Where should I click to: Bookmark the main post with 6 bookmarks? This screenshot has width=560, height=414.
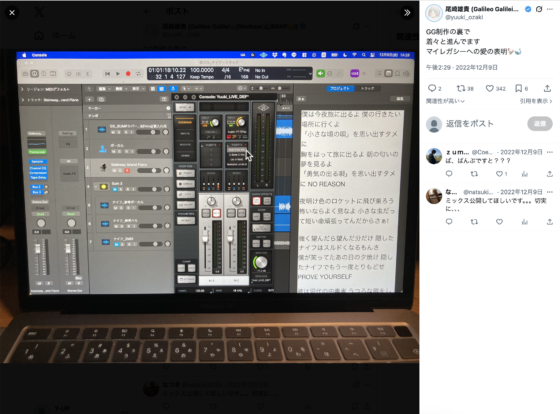519,88
